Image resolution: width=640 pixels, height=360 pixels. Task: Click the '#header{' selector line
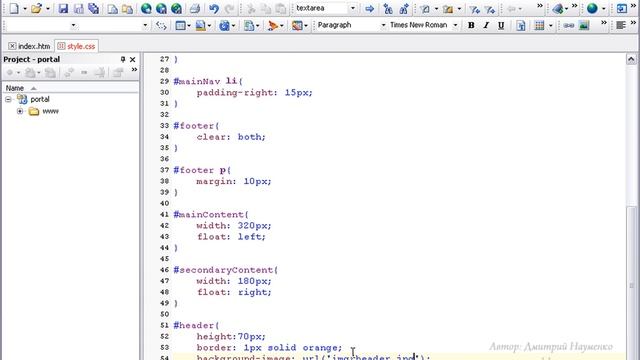[x=196, y=326]
